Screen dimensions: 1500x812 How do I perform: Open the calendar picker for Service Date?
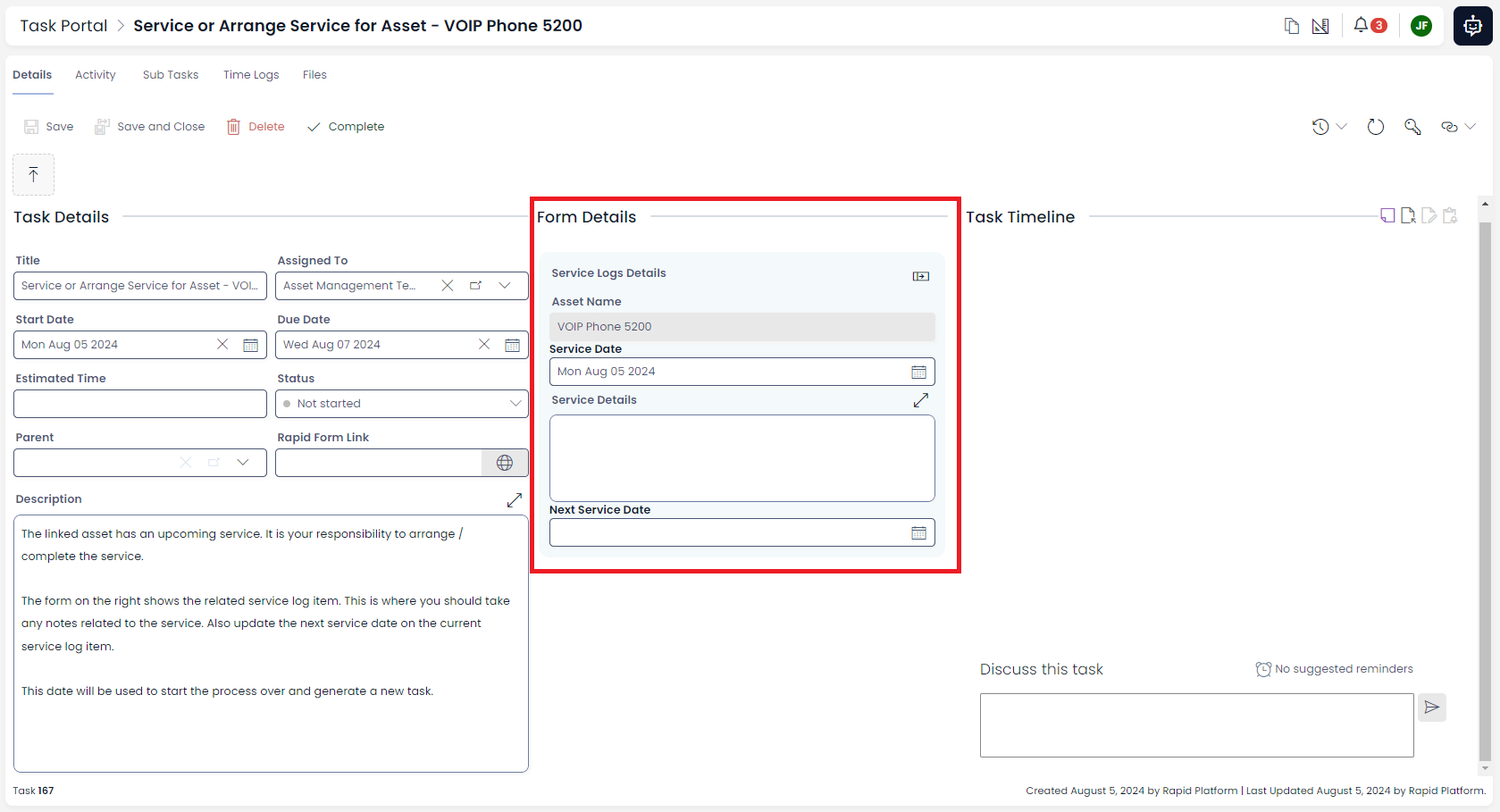(918, 371)
